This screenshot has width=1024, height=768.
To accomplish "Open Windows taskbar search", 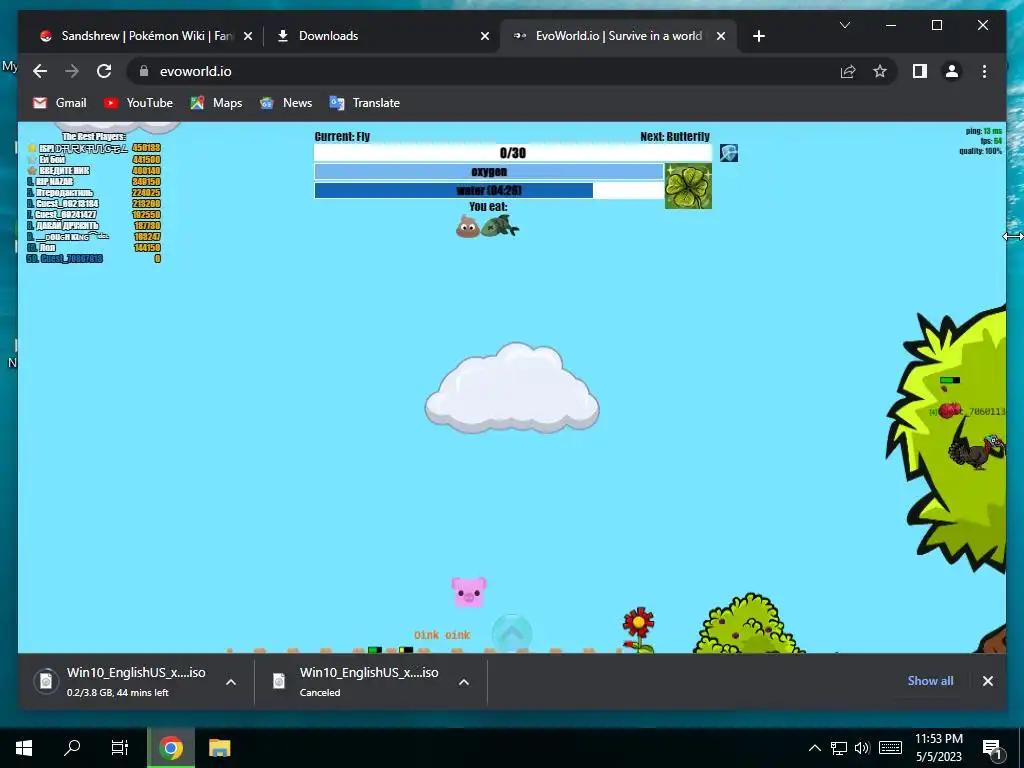I will (72, 748).
